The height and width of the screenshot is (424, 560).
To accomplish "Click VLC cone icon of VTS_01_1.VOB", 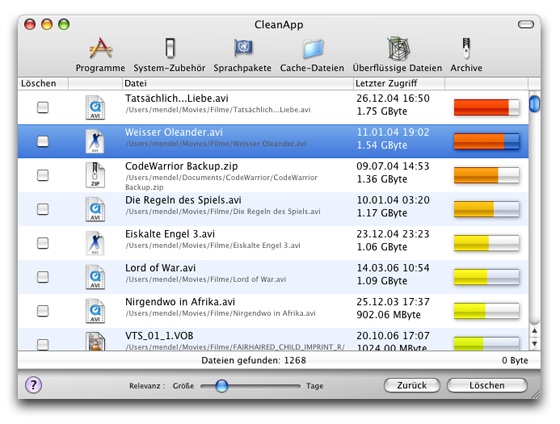I will click(95, 341).
